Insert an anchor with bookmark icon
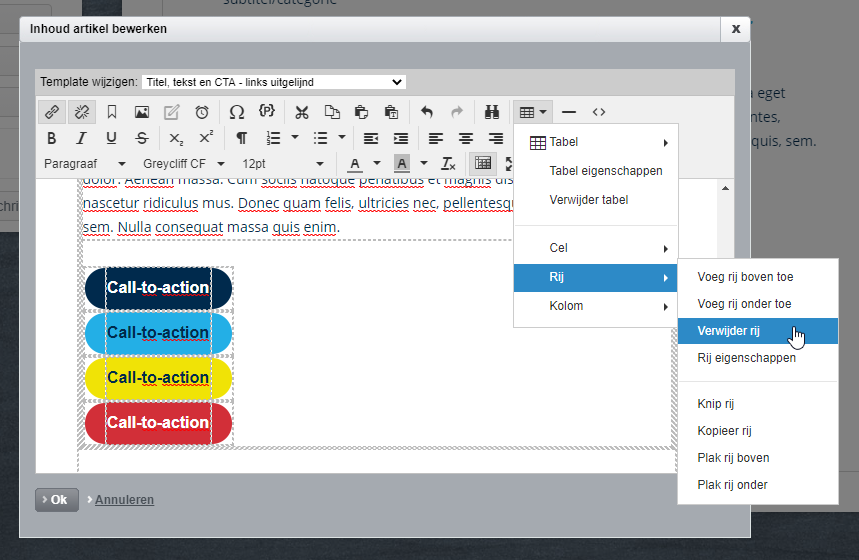 tap(112, 112)
